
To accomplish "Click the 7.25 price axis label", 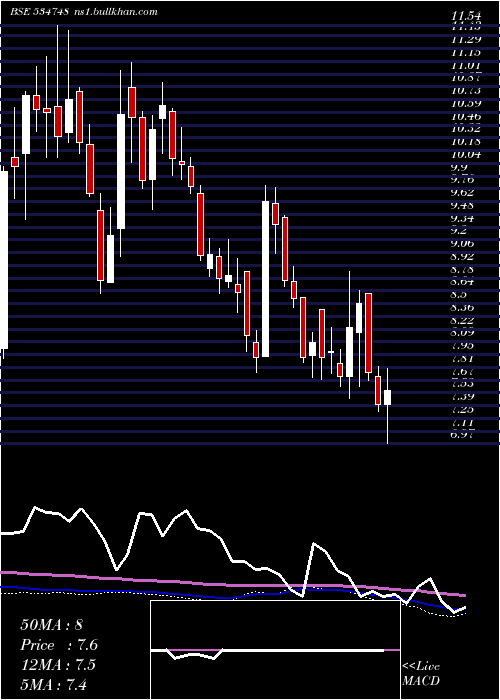I will point(462,410).
